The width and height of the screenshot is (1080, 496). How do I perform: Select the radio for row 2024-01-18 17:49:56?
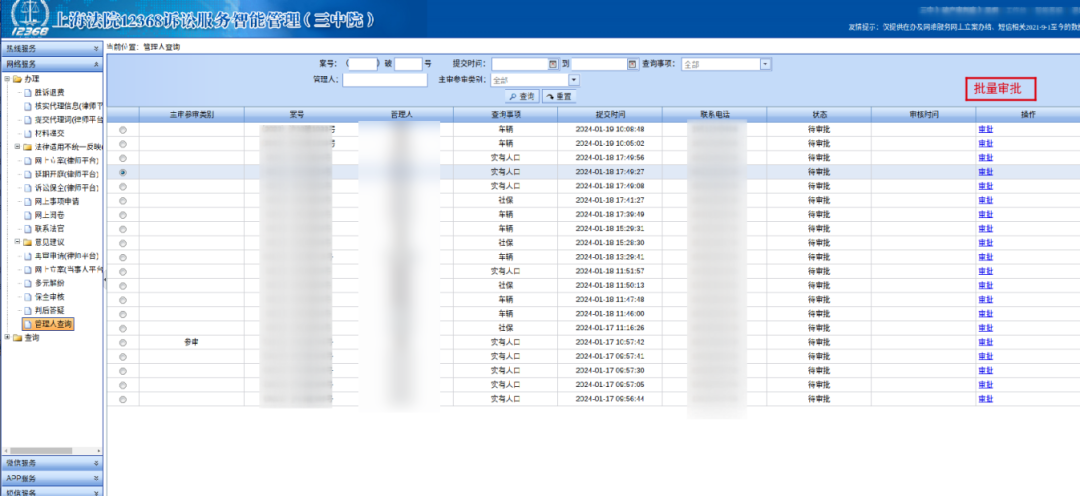pyautogui.click(x=123, y=158)
